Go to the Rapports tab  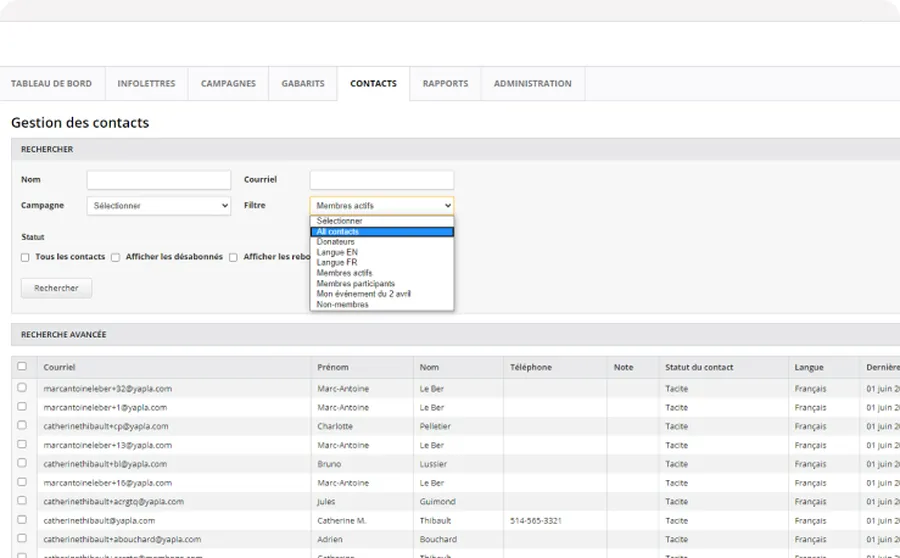point(445,84)
